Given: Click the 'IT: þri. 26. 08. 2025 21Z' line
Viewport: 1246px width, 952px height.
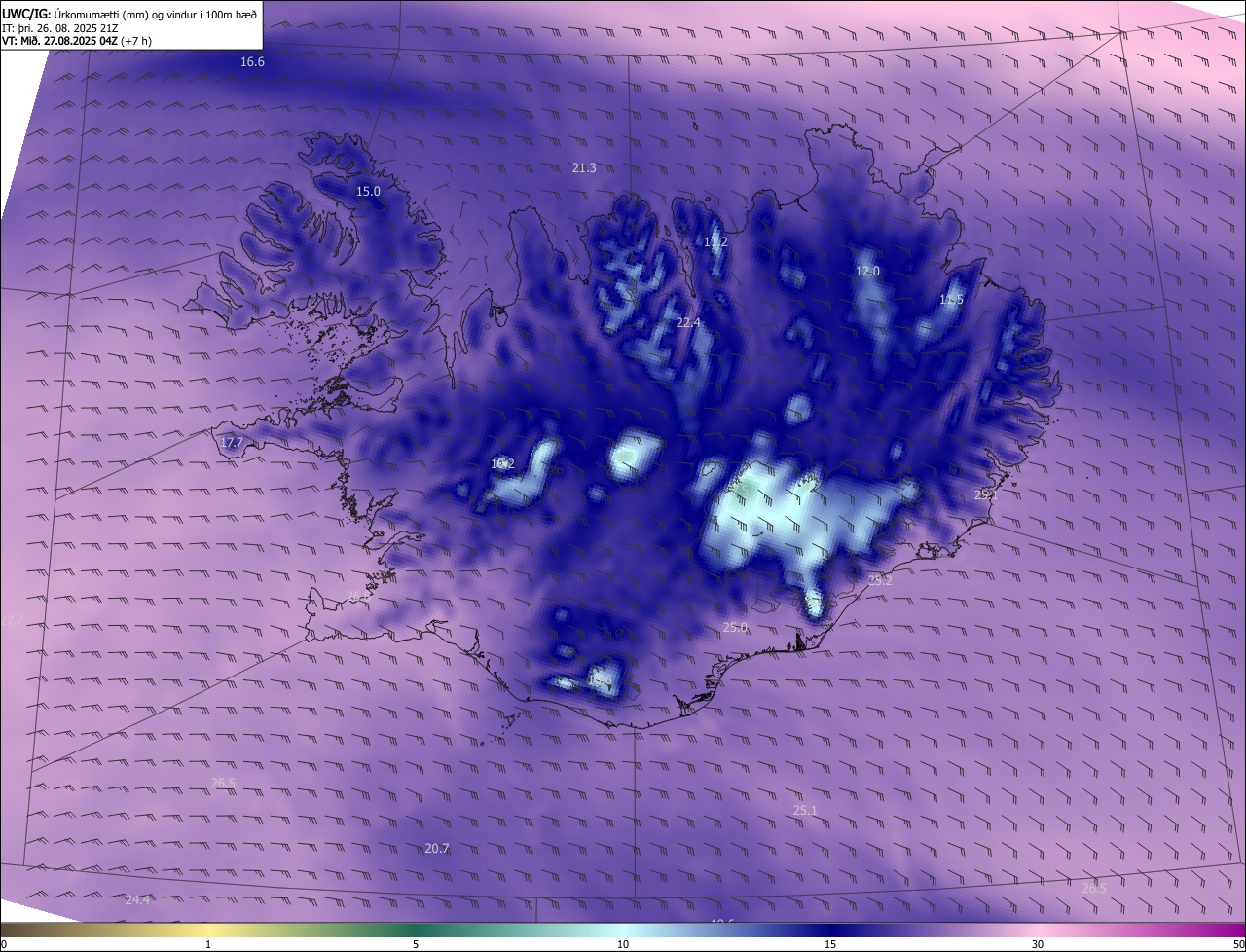Looking at the screenshot, I should (60, 28).
